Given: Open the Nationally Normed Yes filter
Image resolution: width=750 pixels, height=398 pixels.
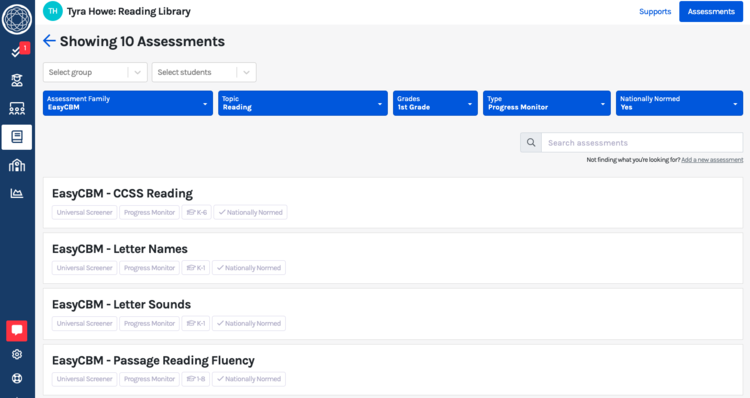Looking at the screenshot, I should point(679,103).
